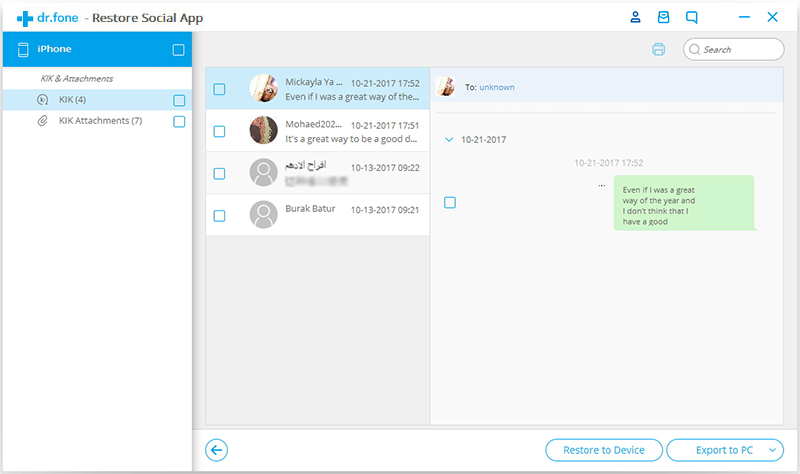Image resolution: width=800 pixels, height=474 pixels.
Task: Click the Arabic-named contact default avatar
Action: (264, 172)
